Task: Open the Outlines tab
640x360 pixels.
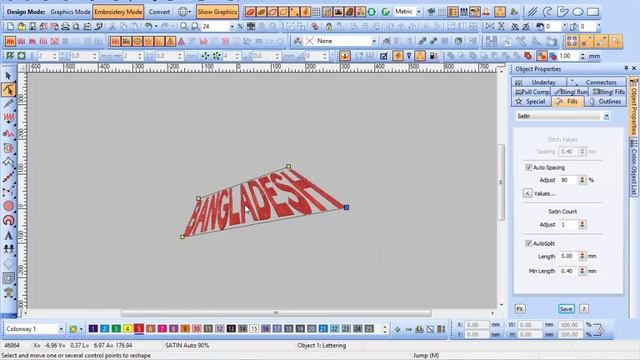Action: [605, 102]
